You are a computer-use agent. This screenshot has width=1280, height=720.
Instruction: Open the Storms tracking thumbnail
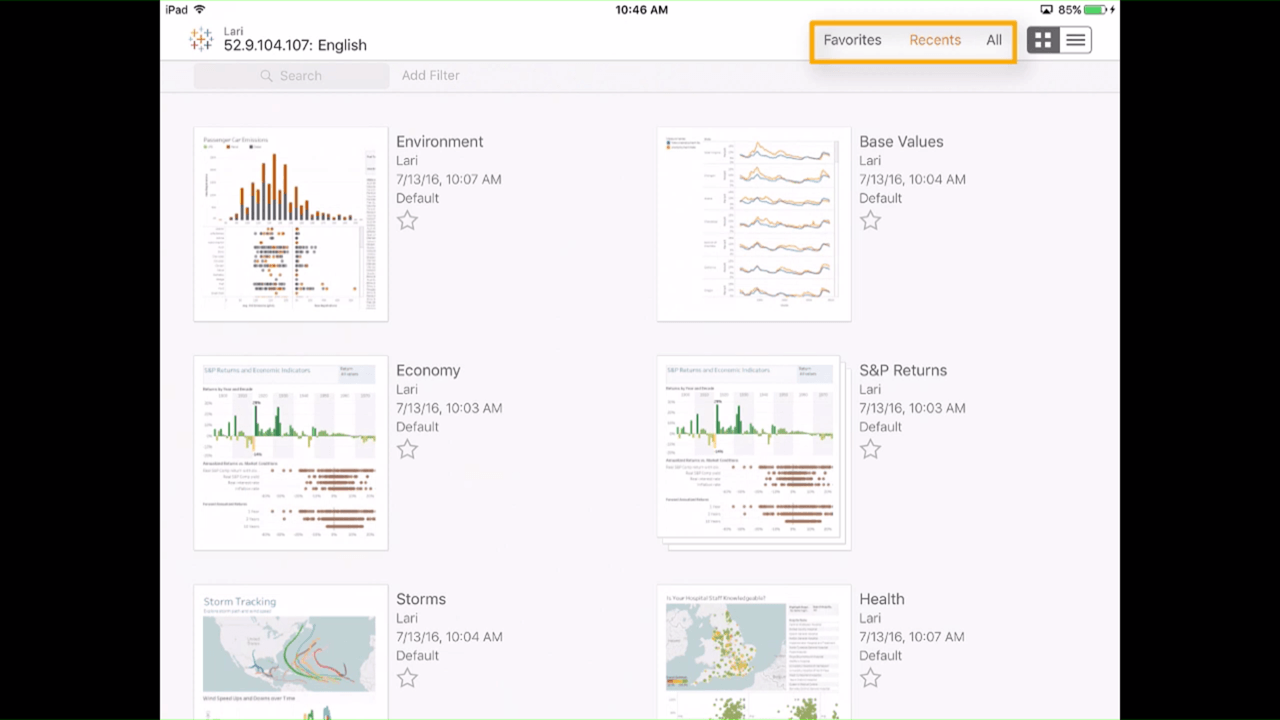click(290, 652)
